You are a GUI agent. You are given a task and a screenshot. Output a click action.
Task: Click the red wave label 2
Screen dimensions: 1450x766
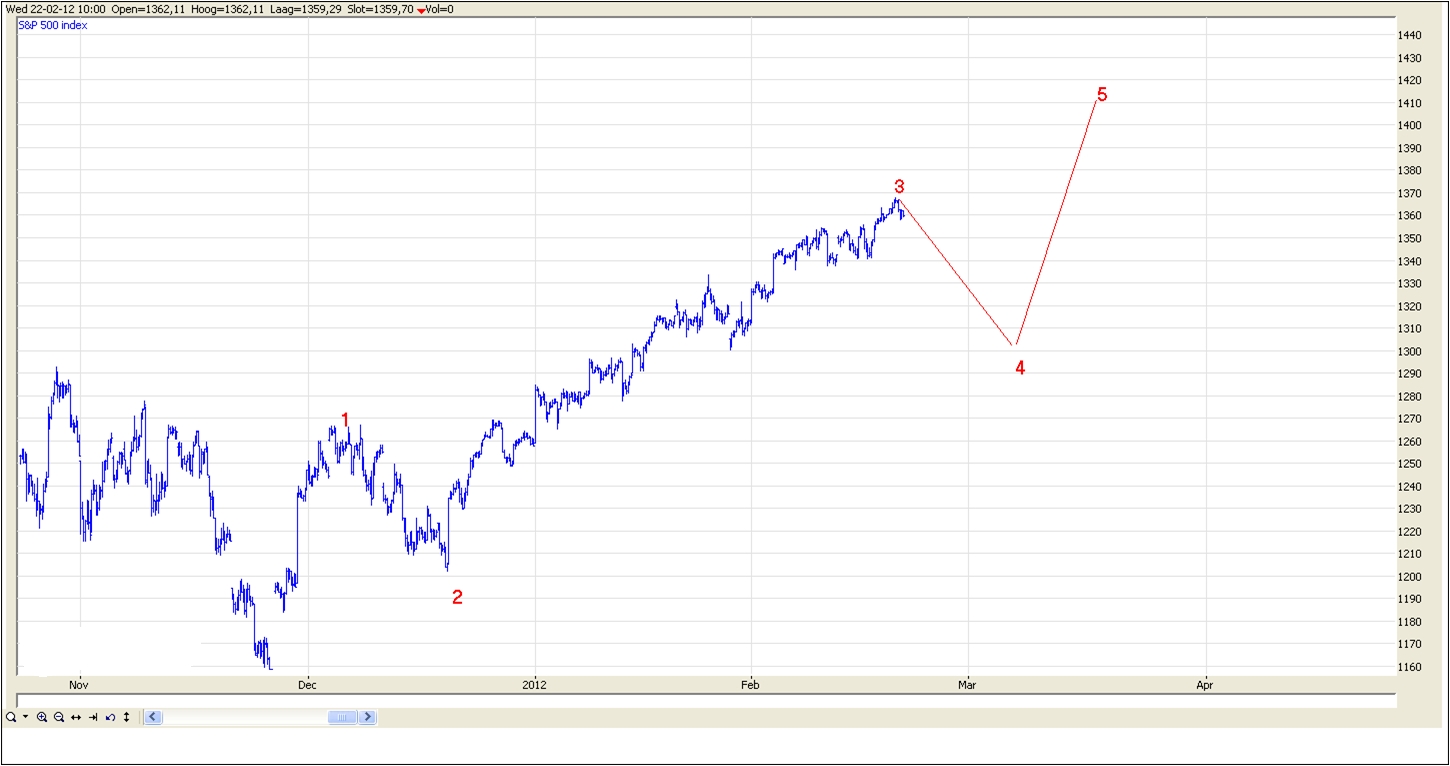click(457, 598)
